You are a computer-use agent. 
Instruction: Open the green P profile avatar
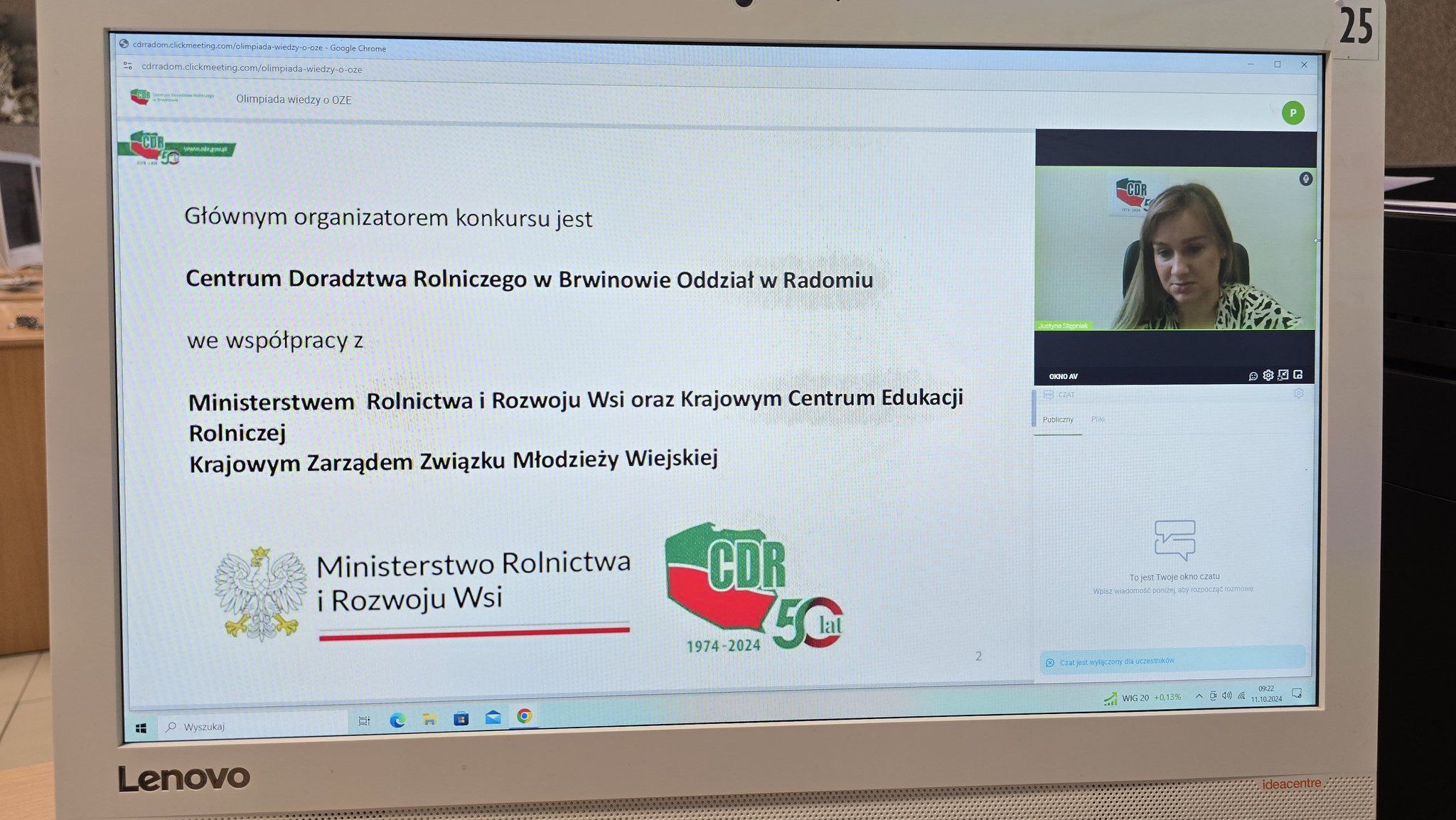tap(1292, 112)
